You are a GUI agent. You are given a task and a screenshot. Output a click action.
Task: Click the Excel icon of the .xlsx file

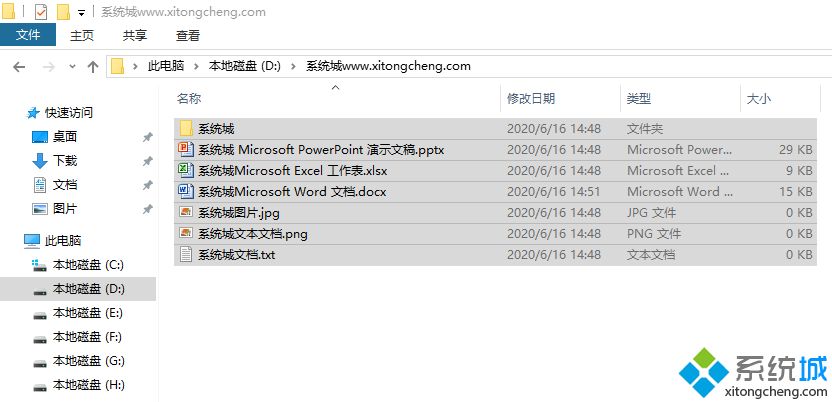click(x=186, y=170)
